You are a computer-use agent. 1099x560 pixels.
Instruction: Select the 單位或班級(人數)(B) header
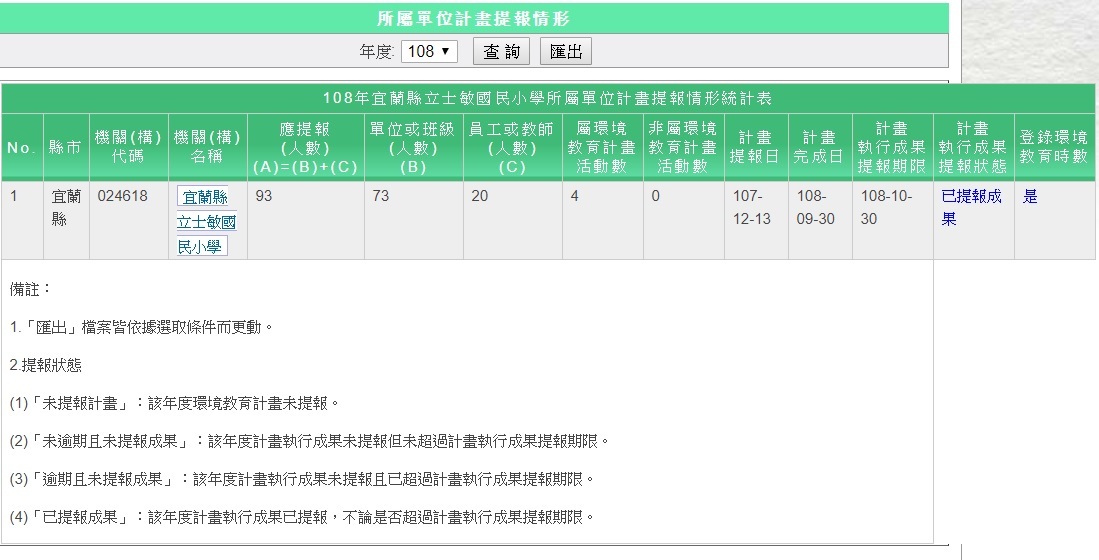[x=414, y=147]
